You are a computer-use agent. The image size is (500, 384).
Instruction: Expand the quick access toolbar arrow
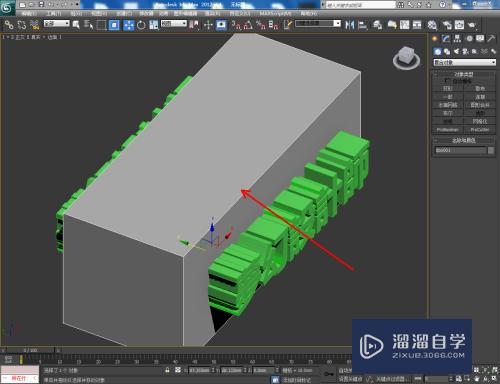coord(77,5)
